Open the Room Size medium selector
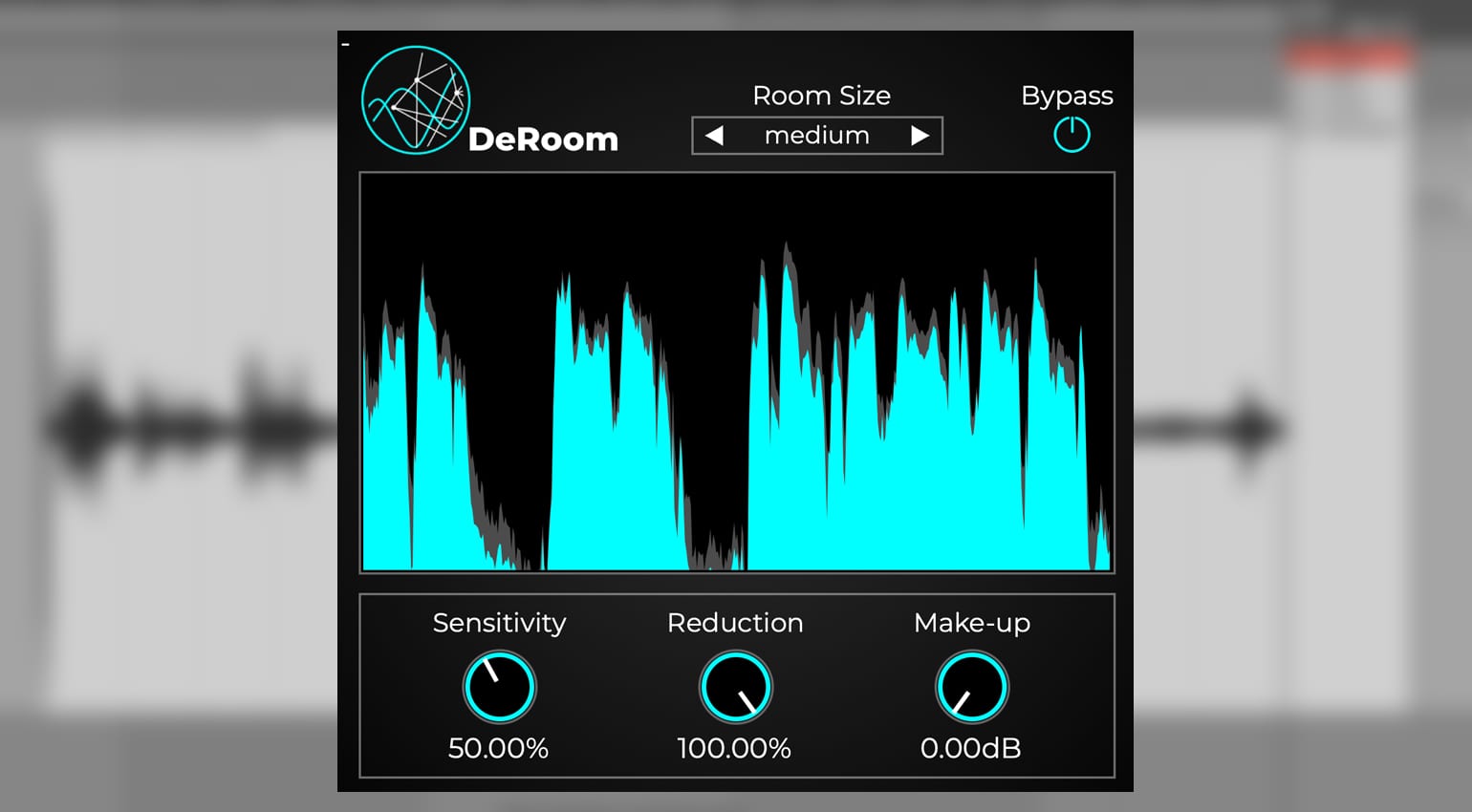The height and width of the screenshot is (812, 1472). click(x=817, y=136)
